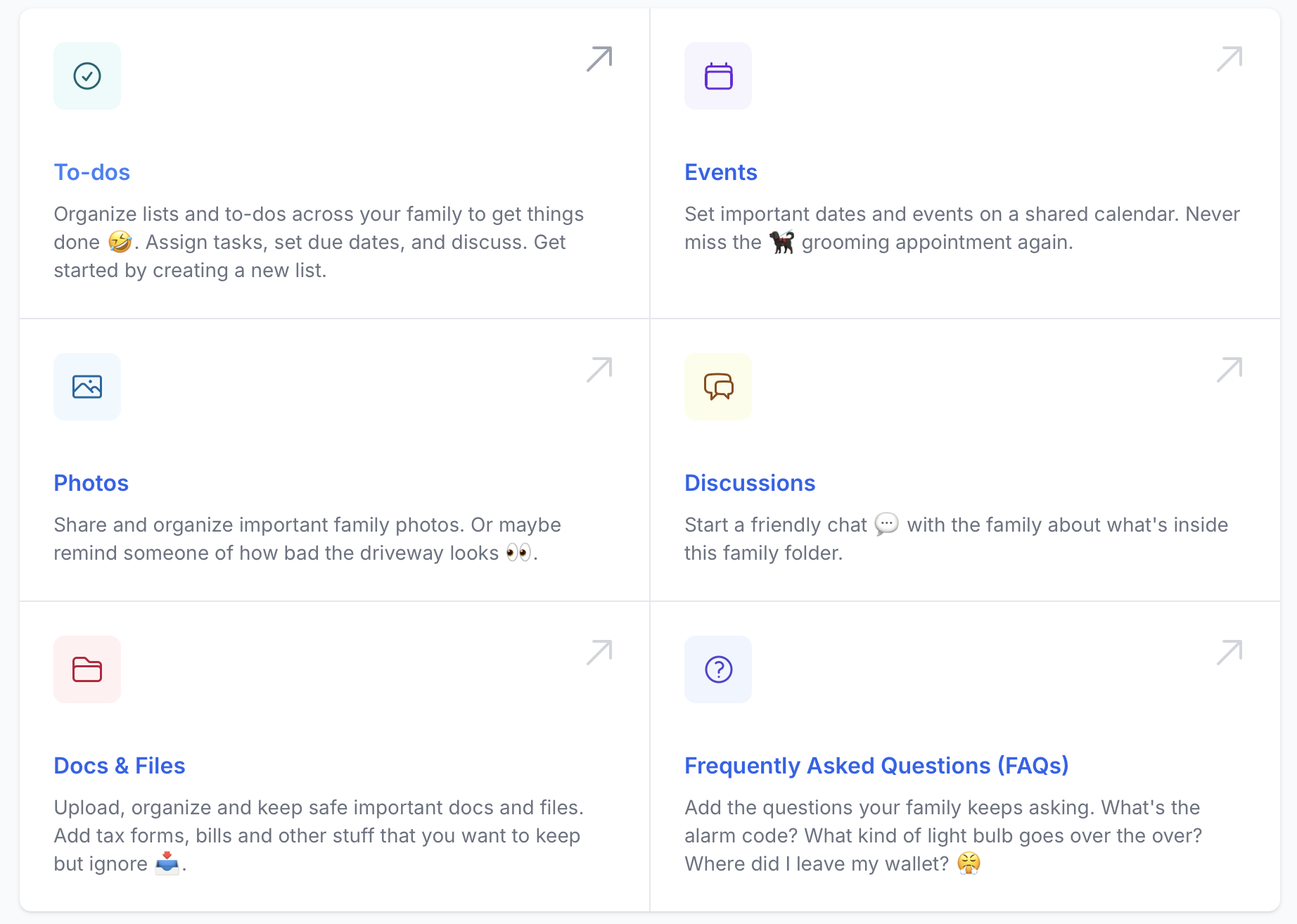Open Frequently Asked Questions (FAQs) link

coord(876,766)
